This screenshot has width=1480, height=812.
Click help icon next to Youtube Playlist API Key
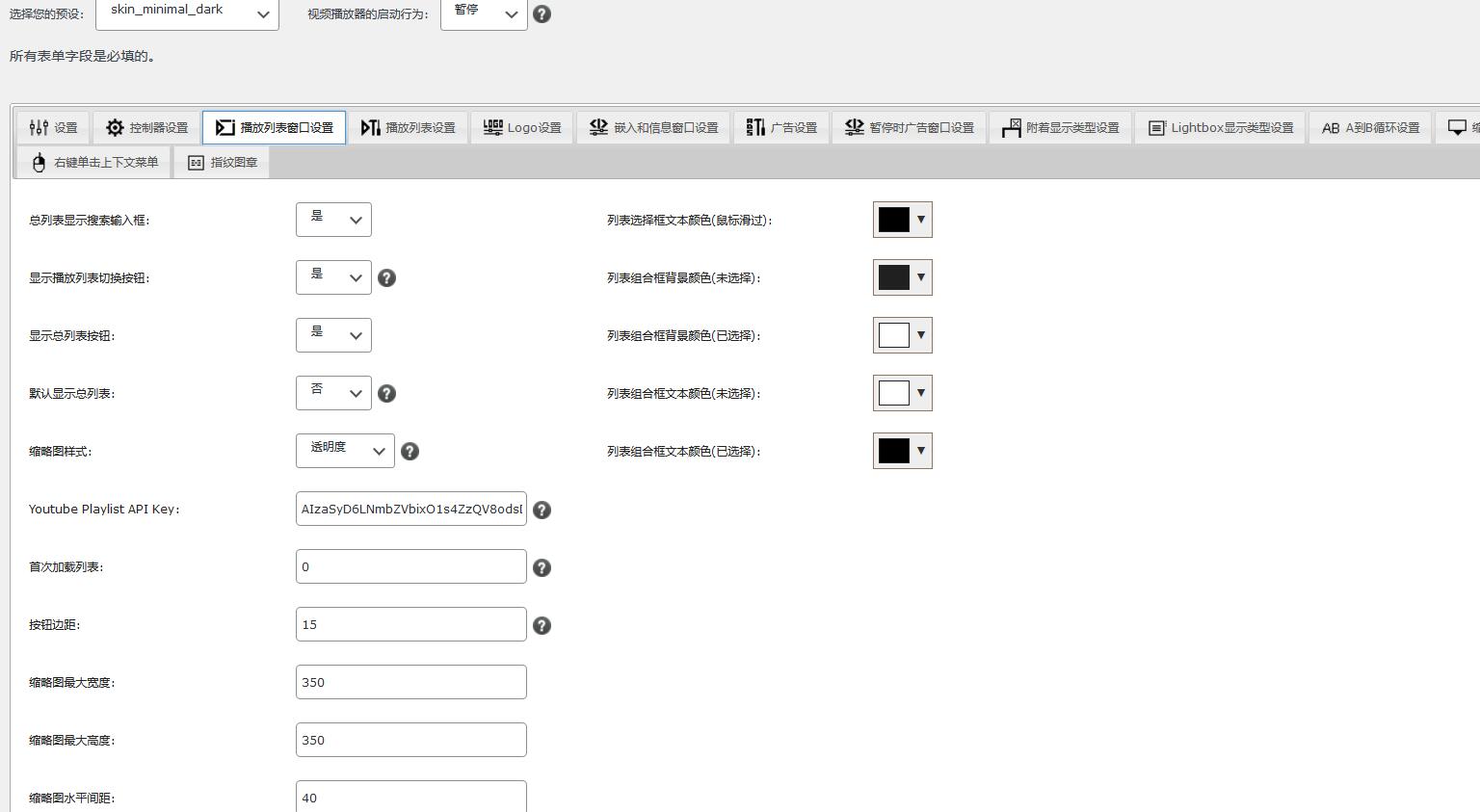point(542,510)
